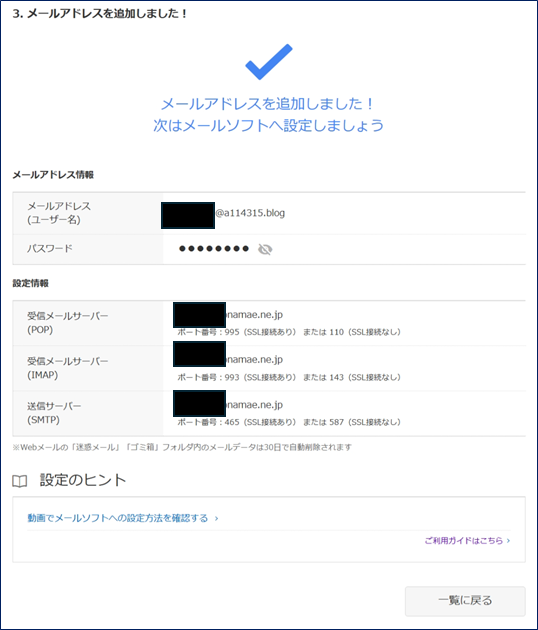Click the 送信サーバー (SMTP) label
The image size is (538, 630).
tap(54, 413)
